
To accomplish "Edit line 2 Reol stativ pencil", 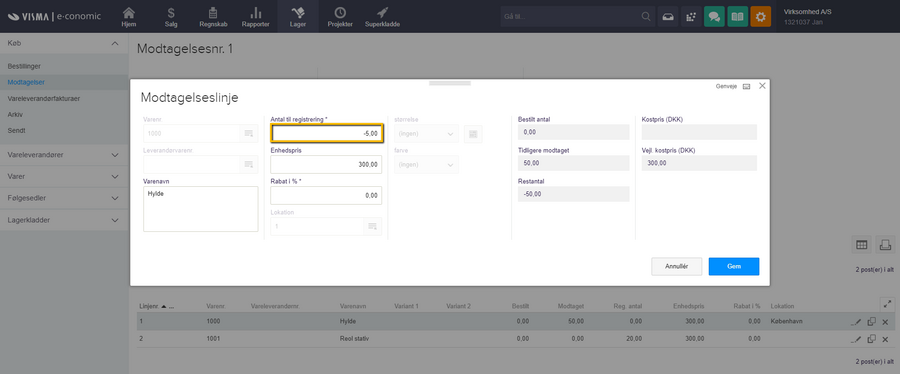I will 856,339.
